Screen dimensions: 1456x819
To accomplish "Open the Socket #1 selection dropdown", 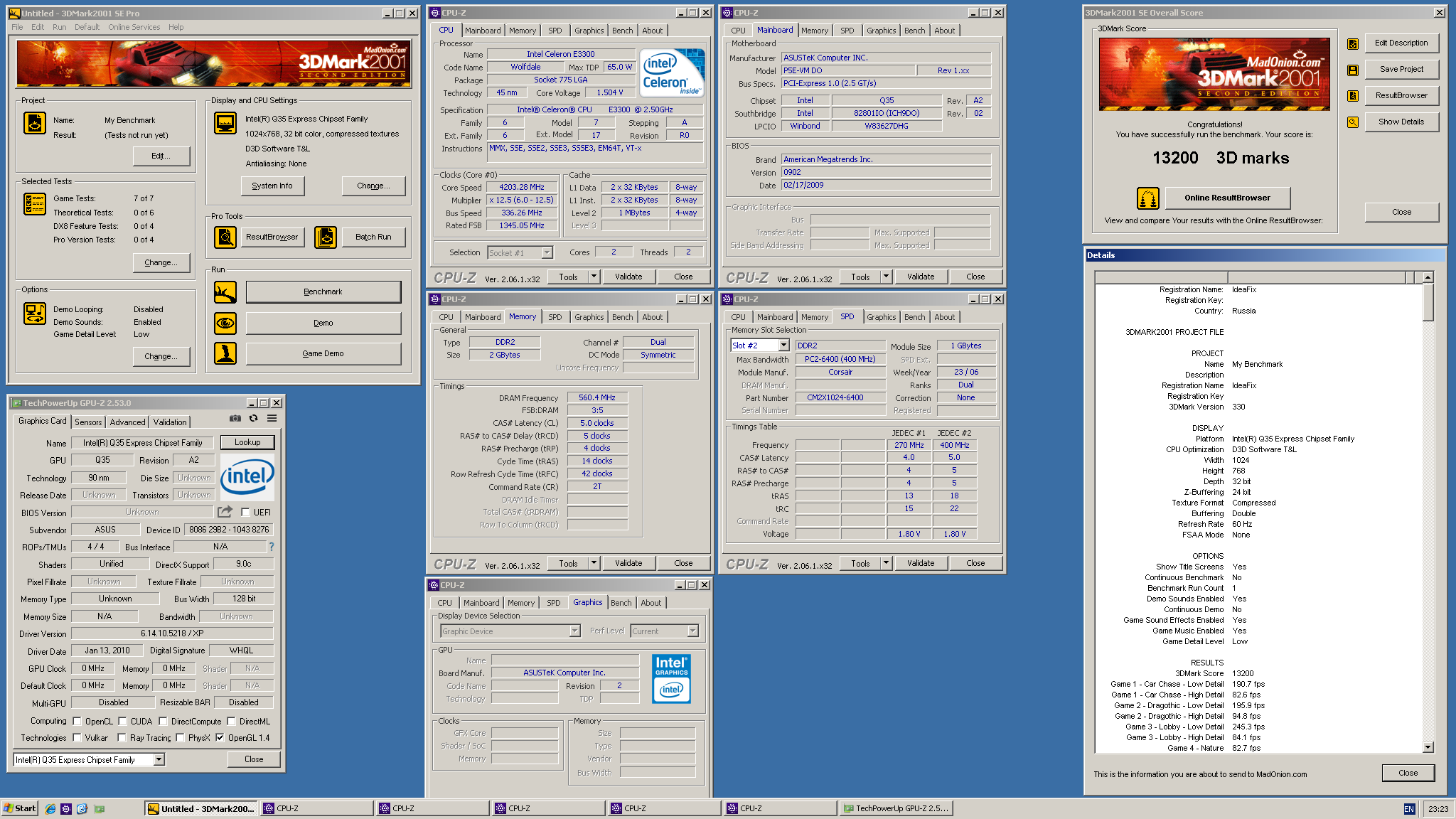I will (547, 252).
